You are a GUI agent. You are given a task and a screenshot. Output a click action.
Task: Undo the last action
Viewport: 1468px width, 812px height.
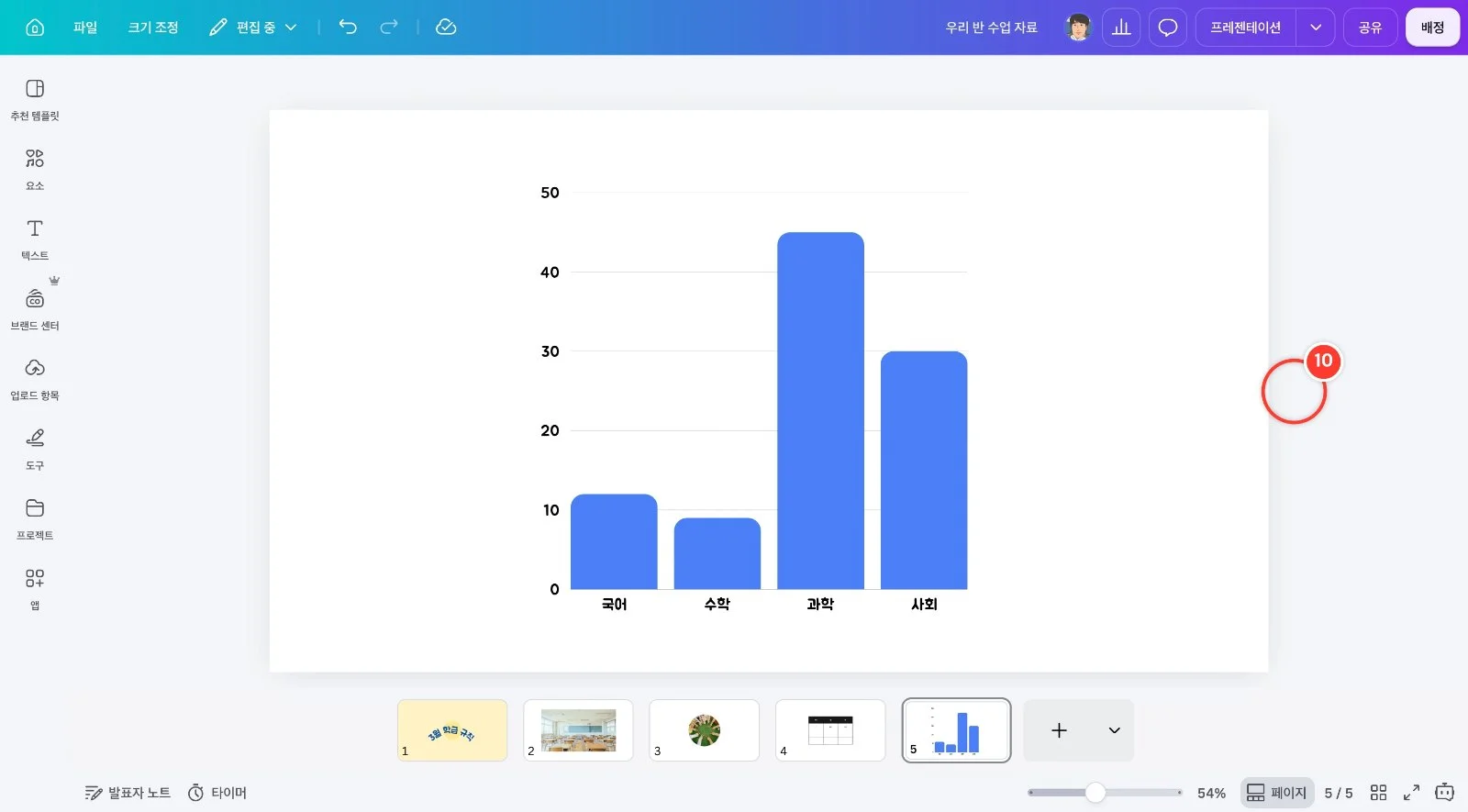pyautogui.click(x=348, y=28)
